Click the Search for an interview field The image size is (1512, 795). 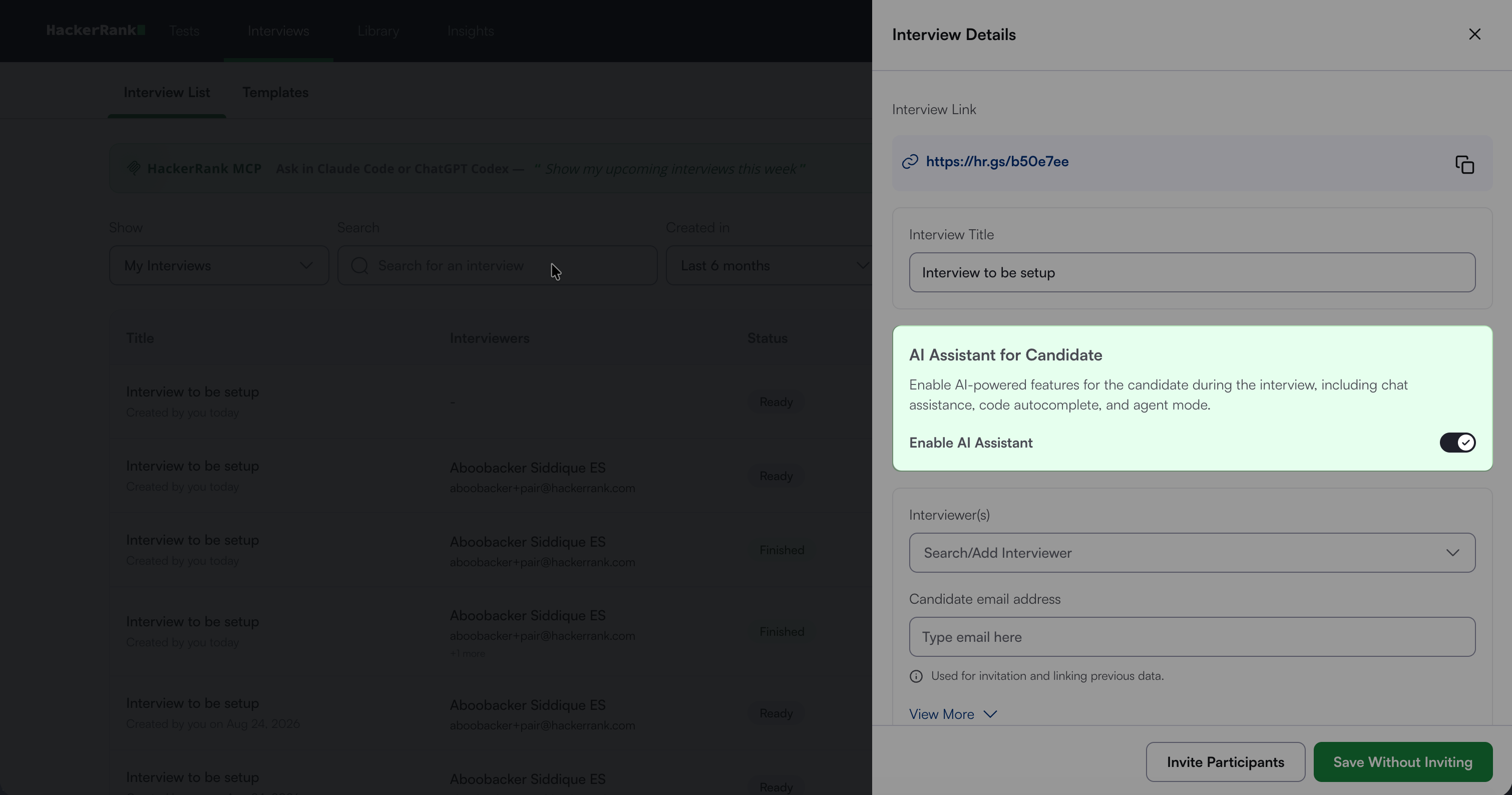497,266
